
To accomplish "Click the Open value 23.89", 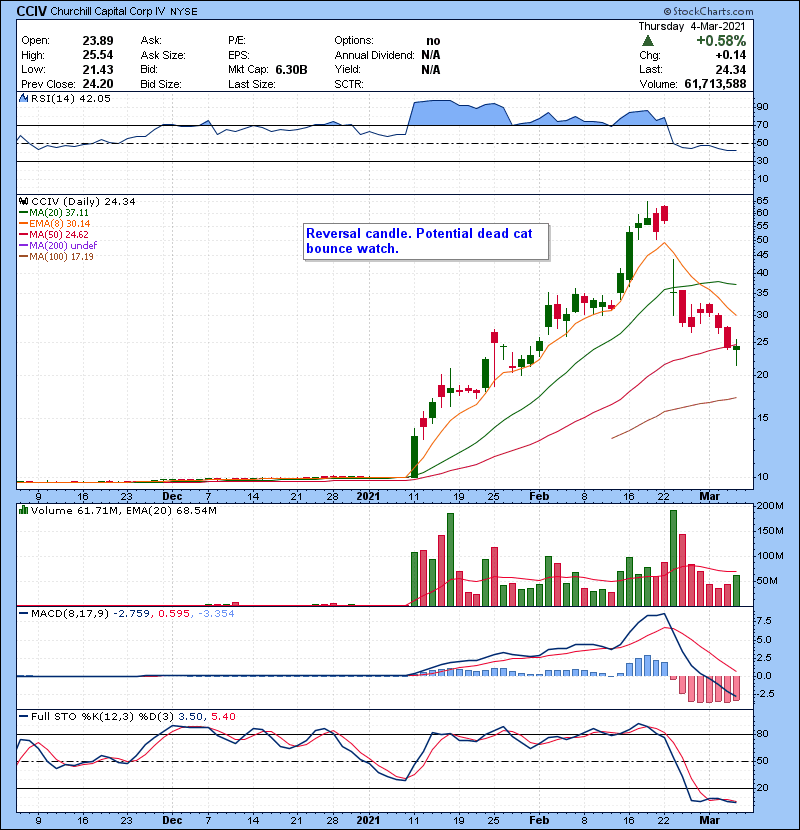I will coord(98,41).
